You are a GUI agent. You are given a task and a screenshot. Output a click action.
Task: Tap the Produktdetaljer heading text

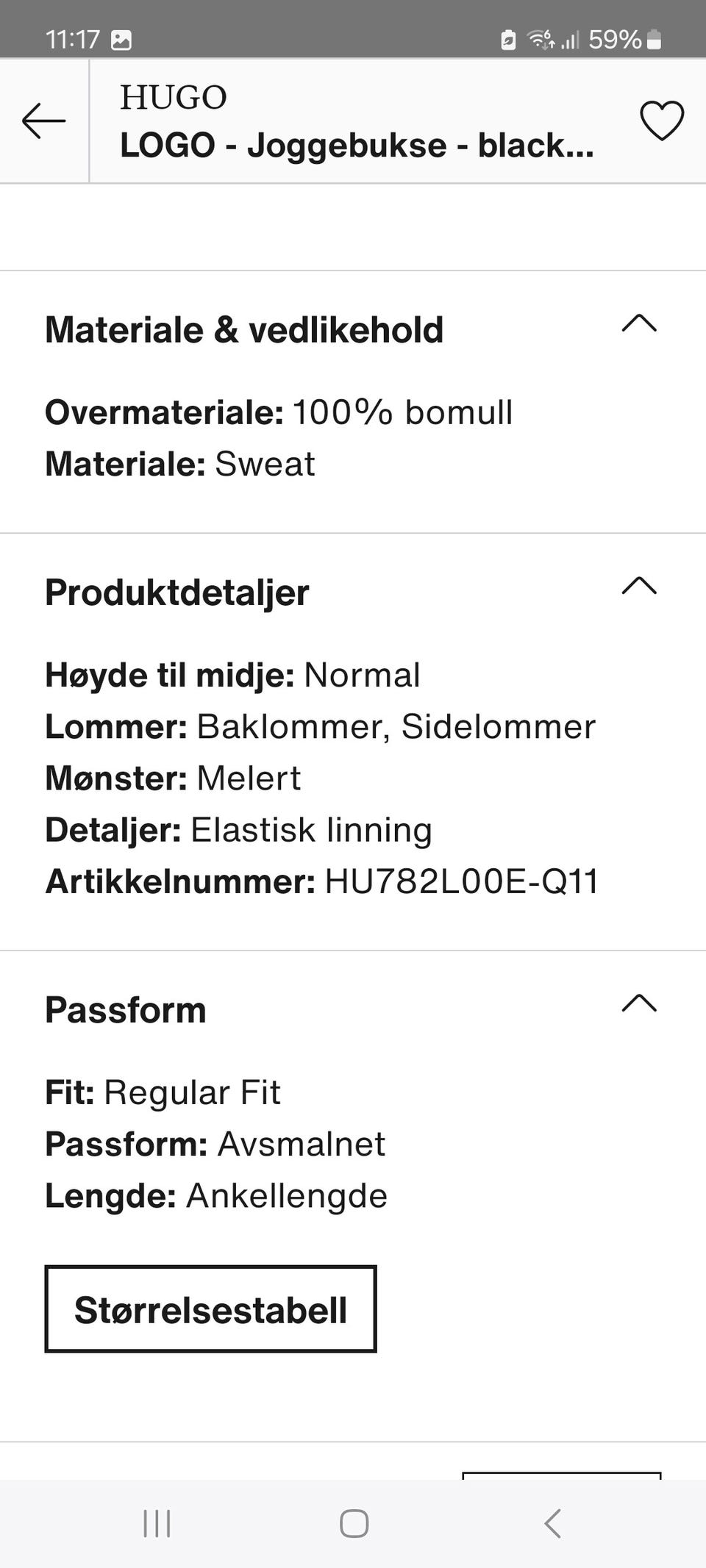(177, 593)
